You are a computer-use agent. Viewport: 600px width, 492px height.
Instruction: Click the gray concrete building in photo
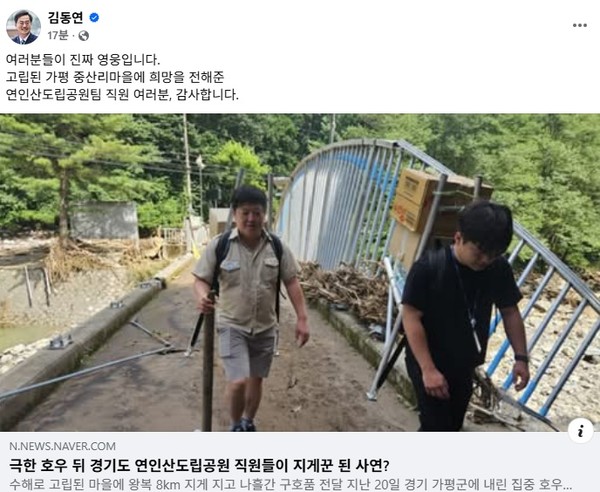point(104,221)
